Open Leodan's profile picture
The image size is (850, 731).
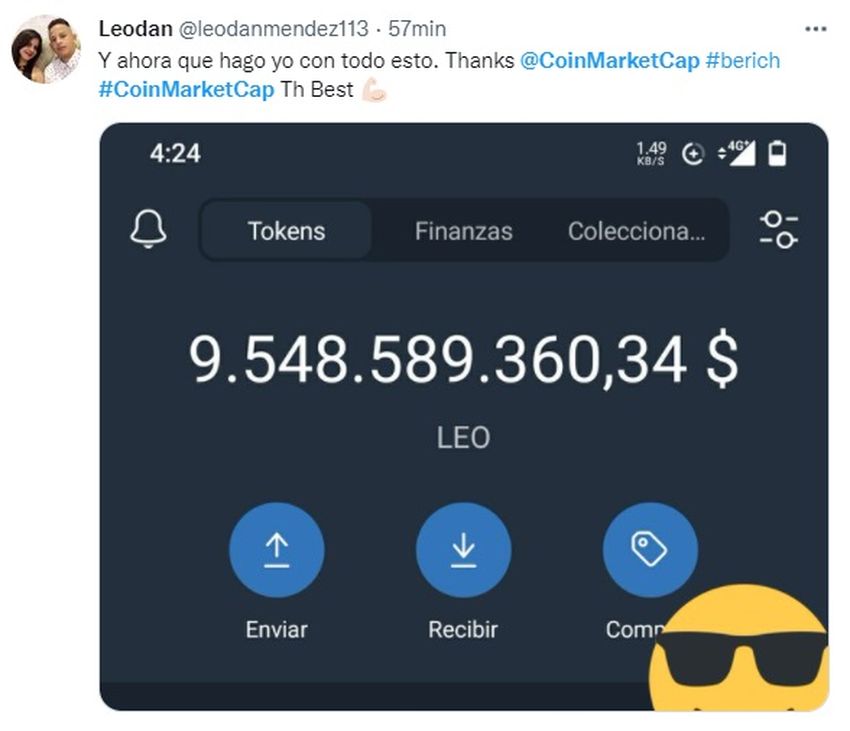coord(45,49)
